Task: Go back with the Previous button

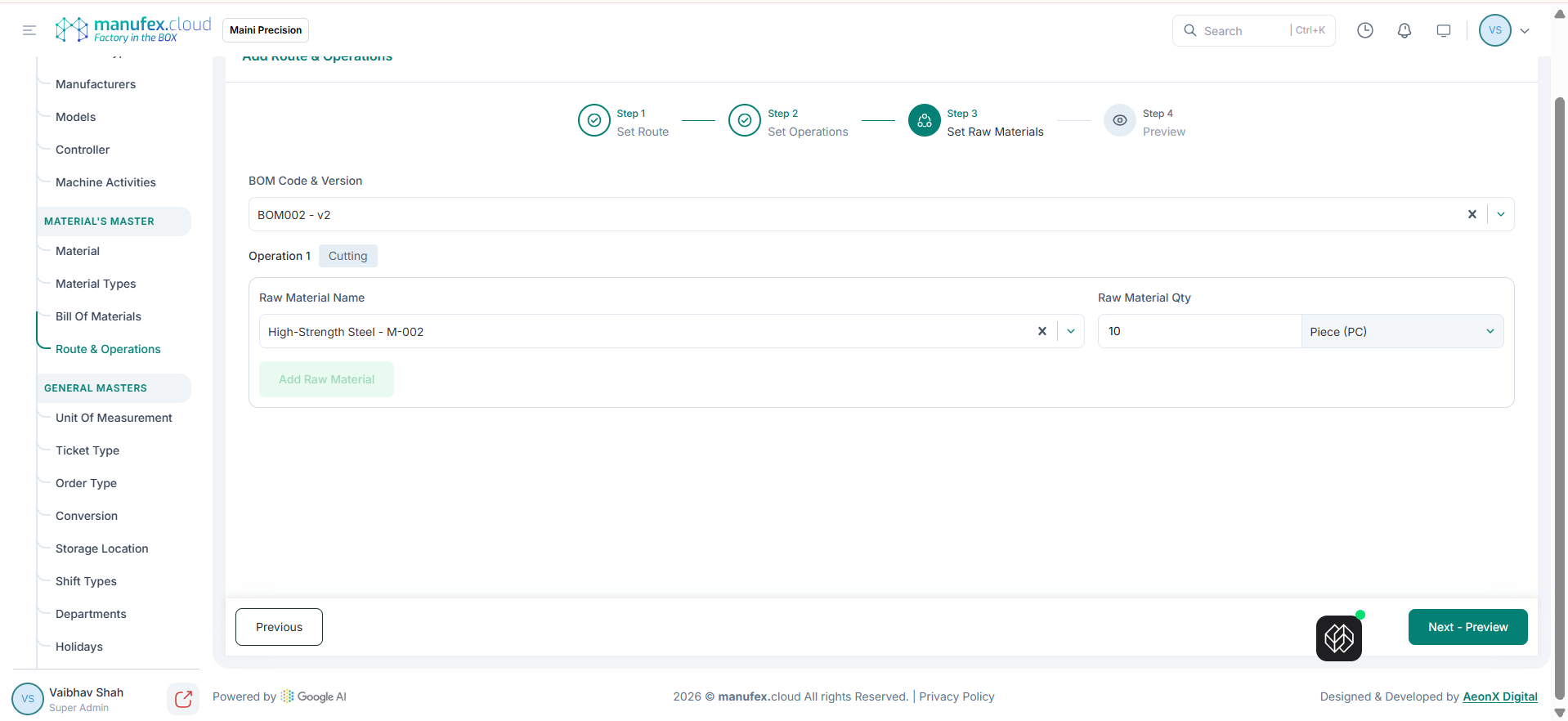Action: pos(279,627)
